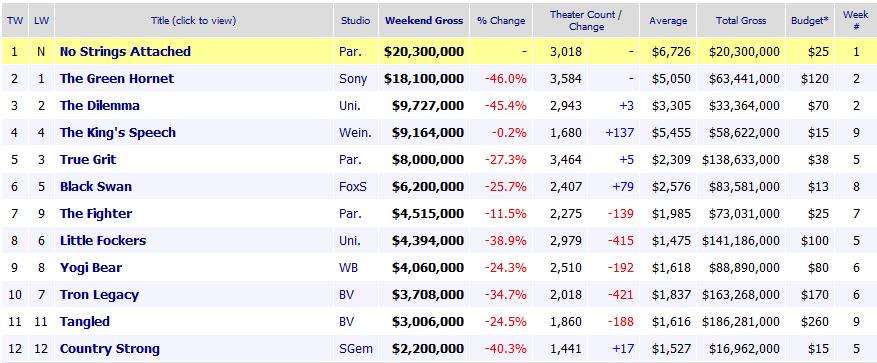Click the Budget* column header
The height and width of the screenshot is (363, 877).
pos(809,21)
